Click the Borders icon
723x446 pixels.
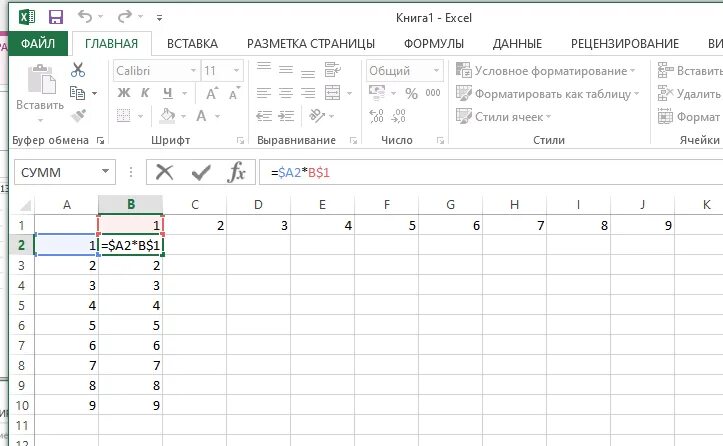click(124, 115)
